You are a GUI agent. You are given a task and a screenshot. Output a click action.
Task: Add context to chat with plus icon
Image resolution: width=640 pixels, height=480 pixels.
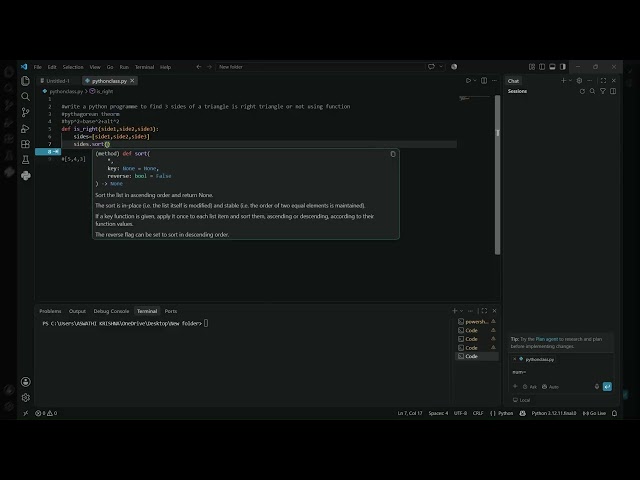(515, 387)
